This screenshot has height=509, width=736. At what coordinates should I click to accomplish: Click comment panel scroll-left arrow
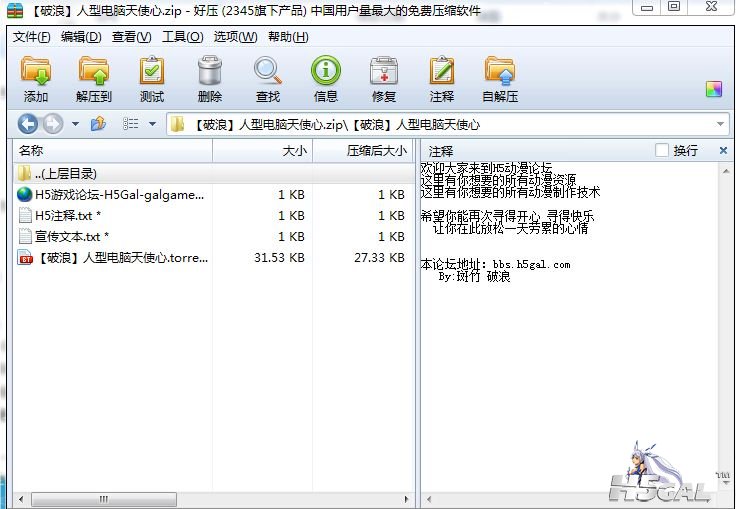[x=428, y=499]
